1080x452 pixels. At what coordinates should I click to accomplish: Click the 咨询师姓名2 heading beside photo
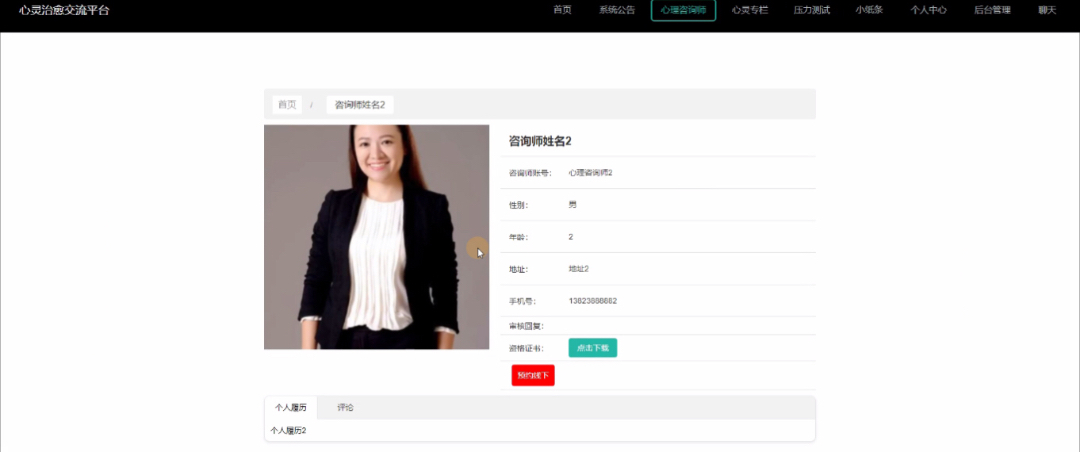[540, 141]
